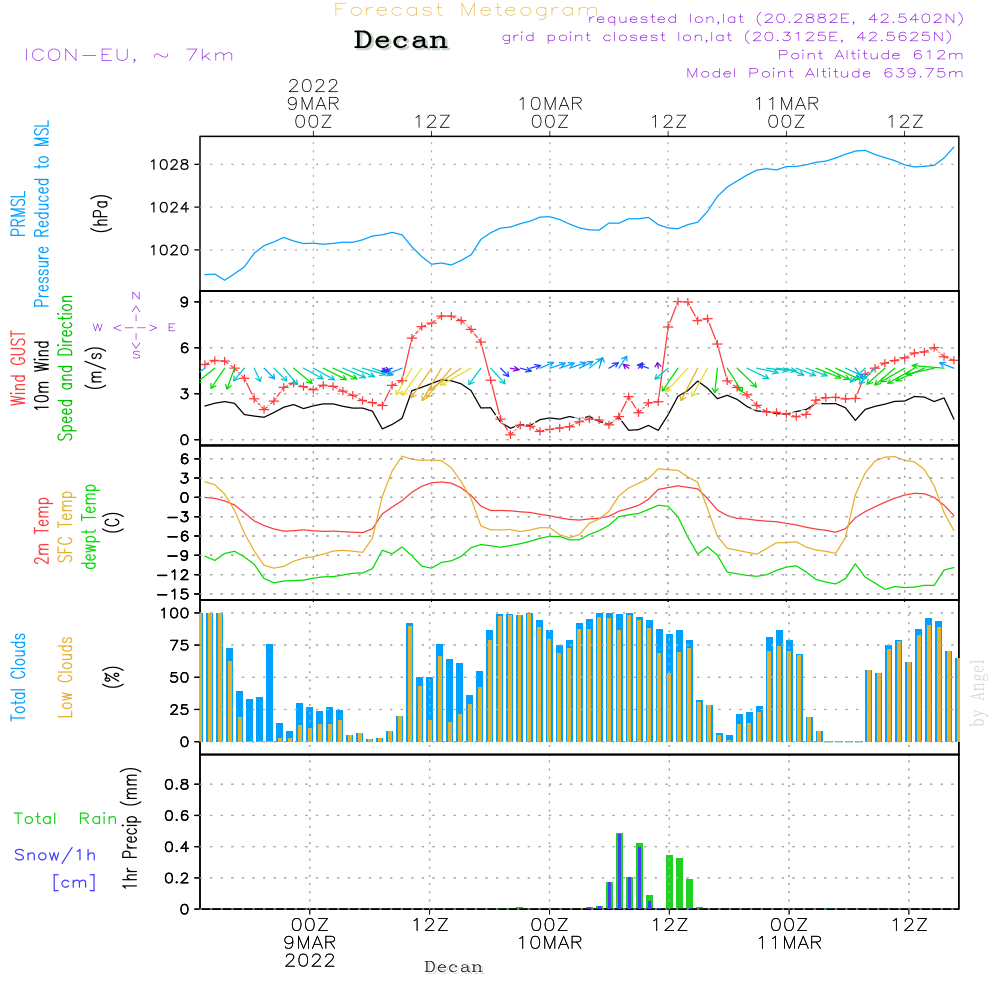Screen dimensions: 1000x1000
Task: Select the "−15" temperature axis value
Action: (x=173, y=594)
